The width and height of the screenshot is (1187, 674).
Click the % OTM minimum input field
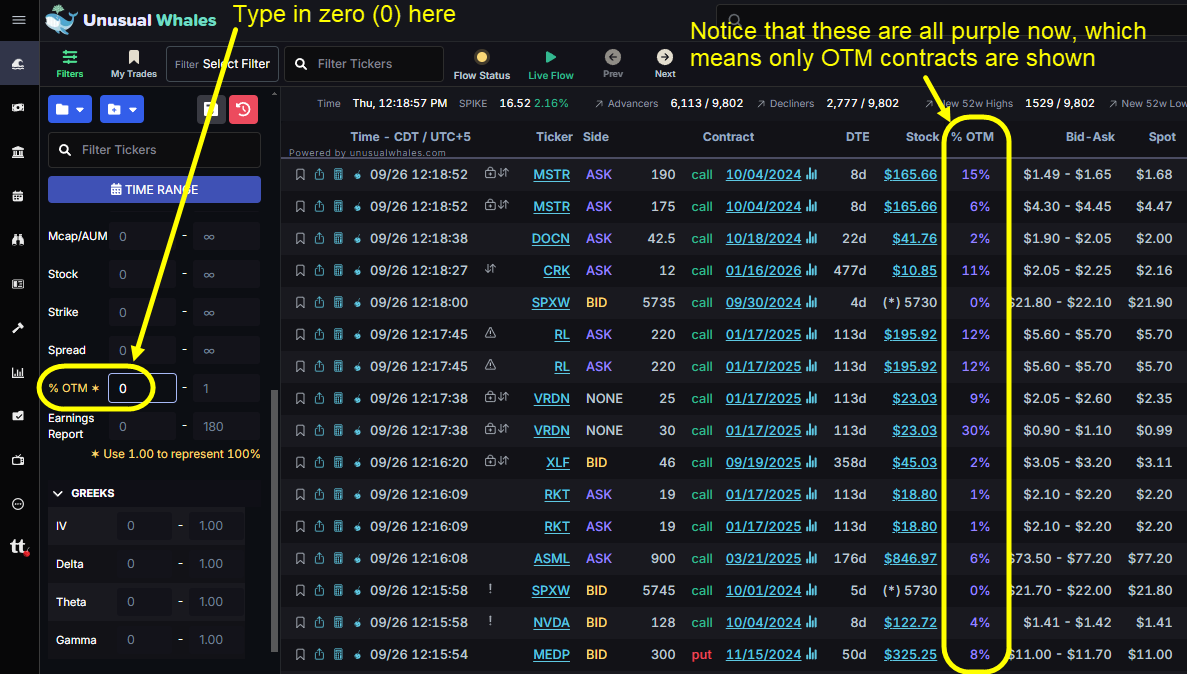(142, 388)
